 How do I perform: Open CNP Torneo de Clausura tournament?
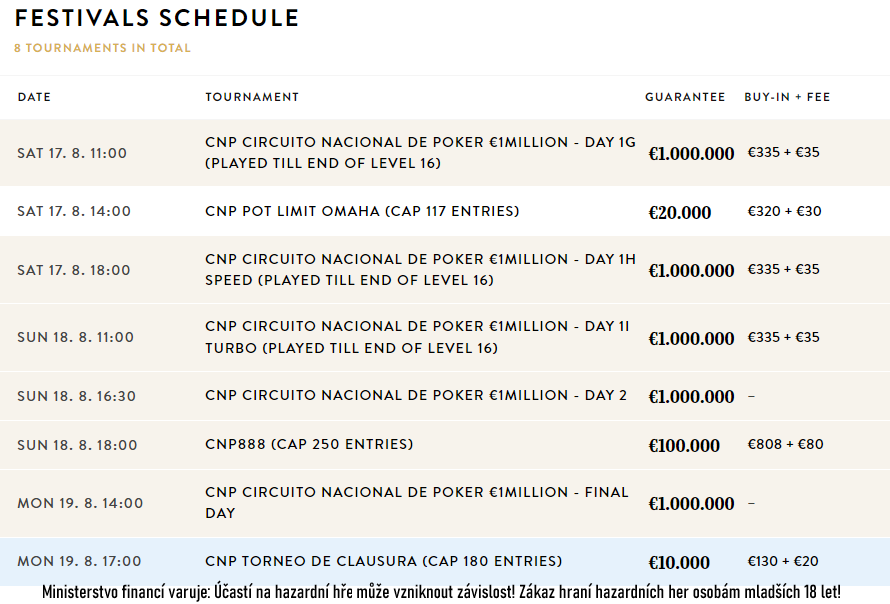383,561
